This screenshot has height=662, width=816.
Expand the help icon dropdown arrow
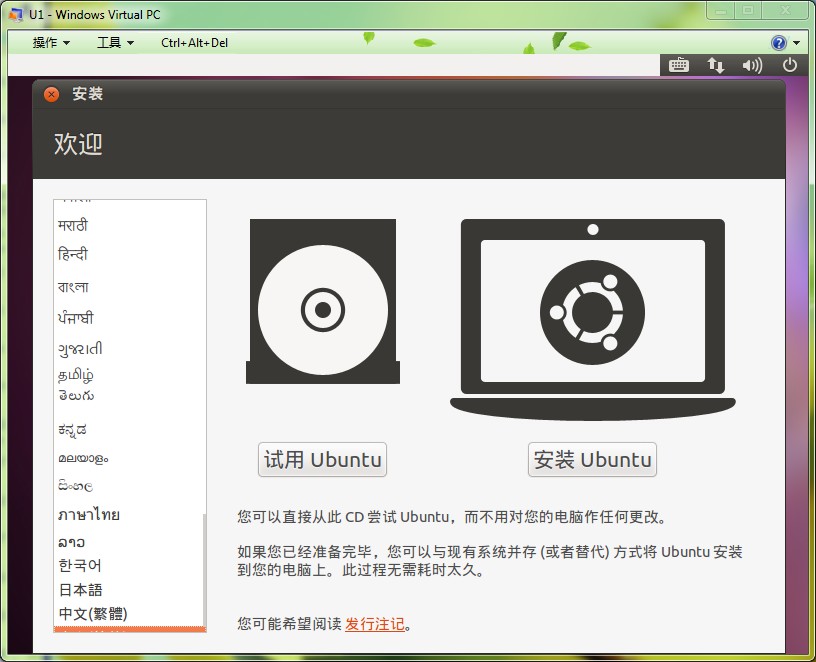[796, 43]
